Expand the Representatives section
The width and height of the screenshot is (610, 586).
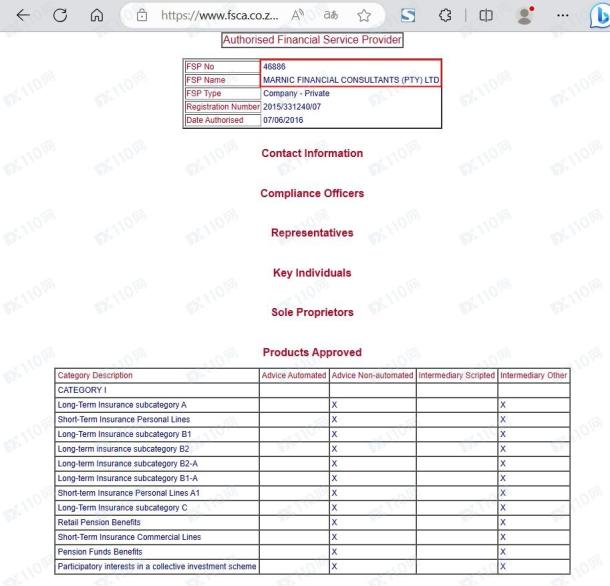tap(312, 233)
